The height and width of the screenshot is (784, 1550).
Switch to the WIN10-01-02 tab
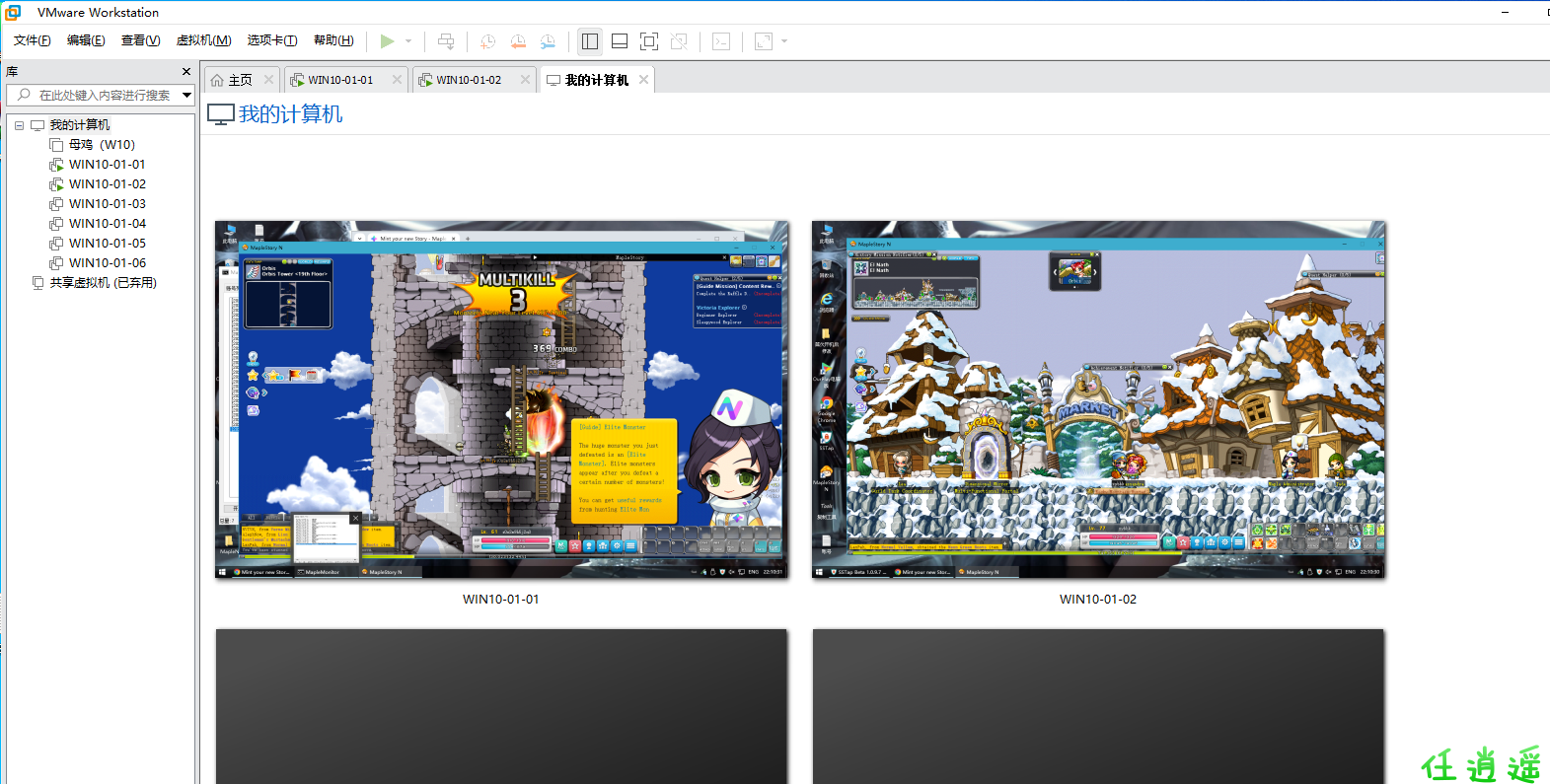469,80
